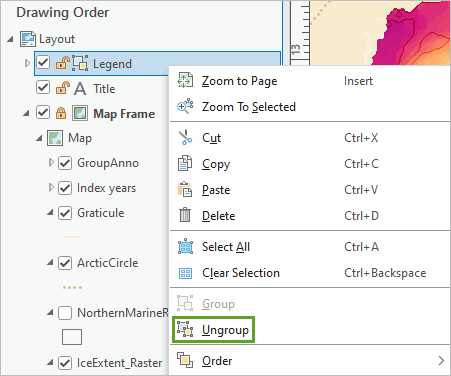Screen dimensions: 451x376
Task: Unlock the Map Frame padlock
Action: [61, 113]
